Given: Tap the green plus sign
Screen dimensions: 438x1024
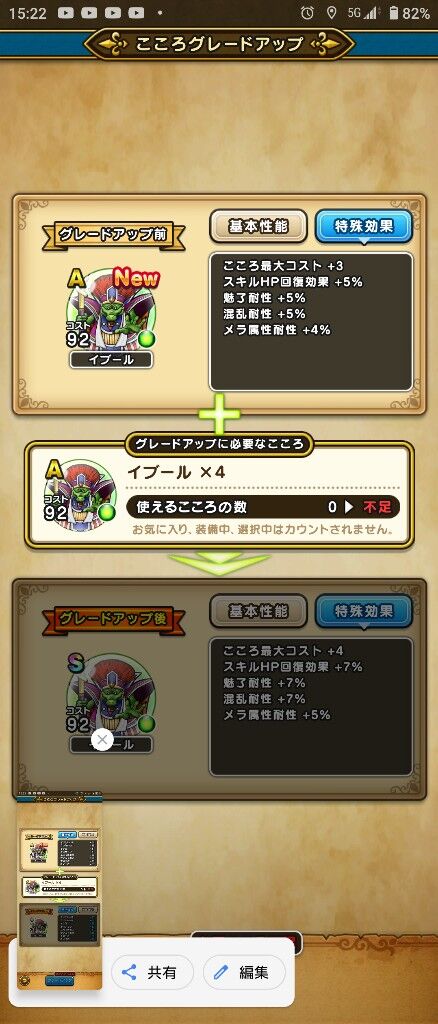Looking at the screenshot, I should (x=219, y=413).
